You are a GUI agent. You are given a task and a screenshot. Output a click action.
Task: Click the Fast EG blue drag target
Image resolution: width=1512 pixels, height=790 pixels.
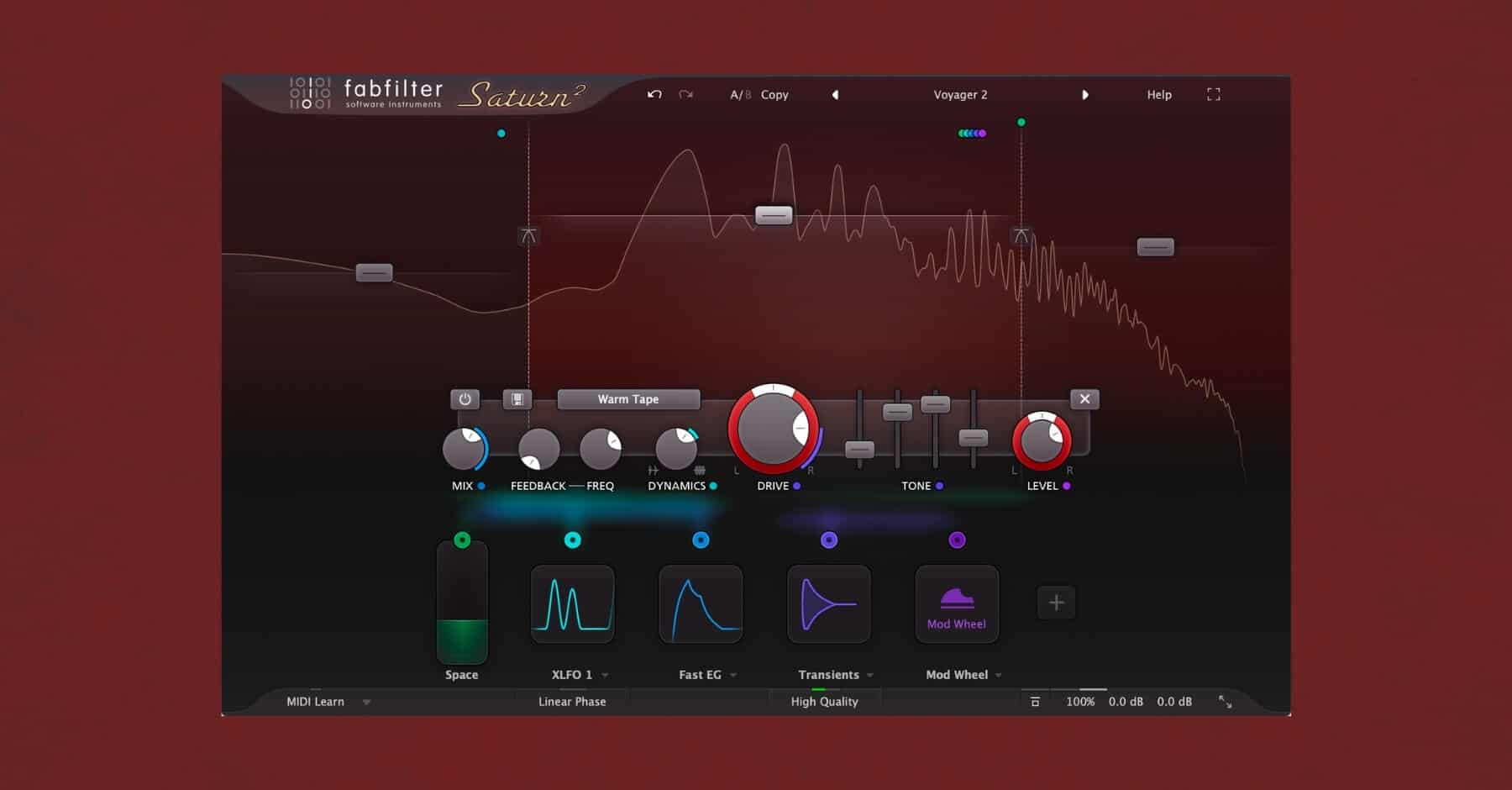(x=701, y=540)
